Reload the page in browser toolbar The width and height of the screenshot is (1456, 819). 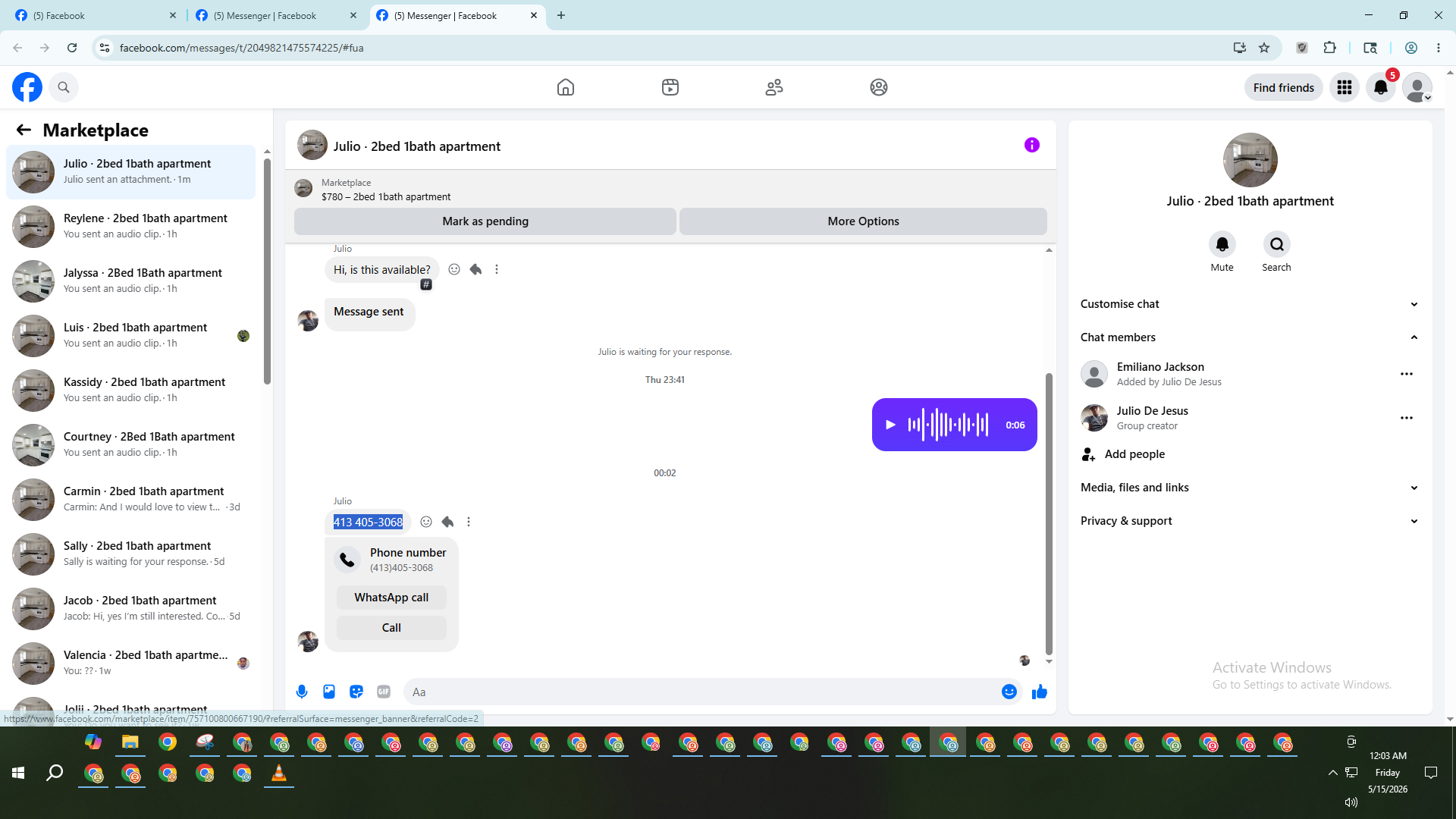(72, 48)
